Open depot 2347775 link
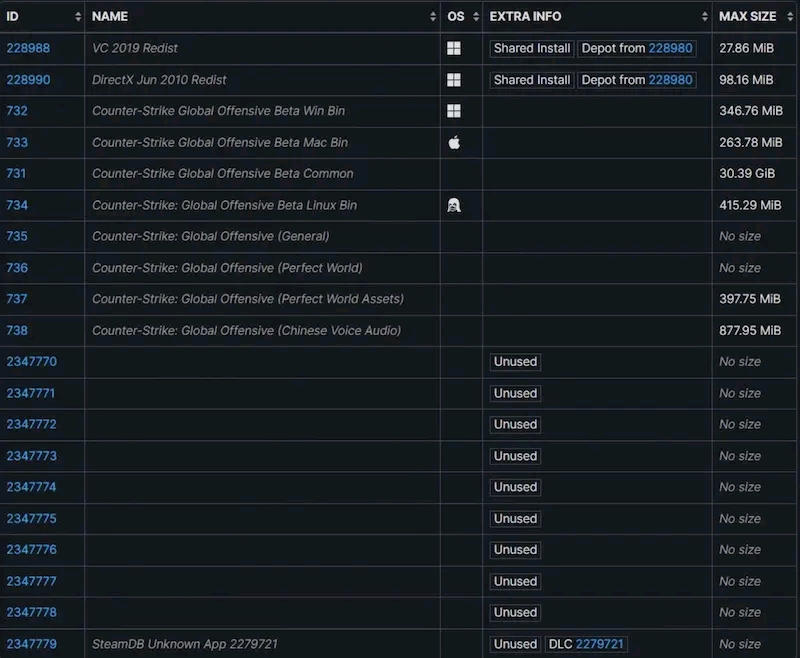 point(32,519)
